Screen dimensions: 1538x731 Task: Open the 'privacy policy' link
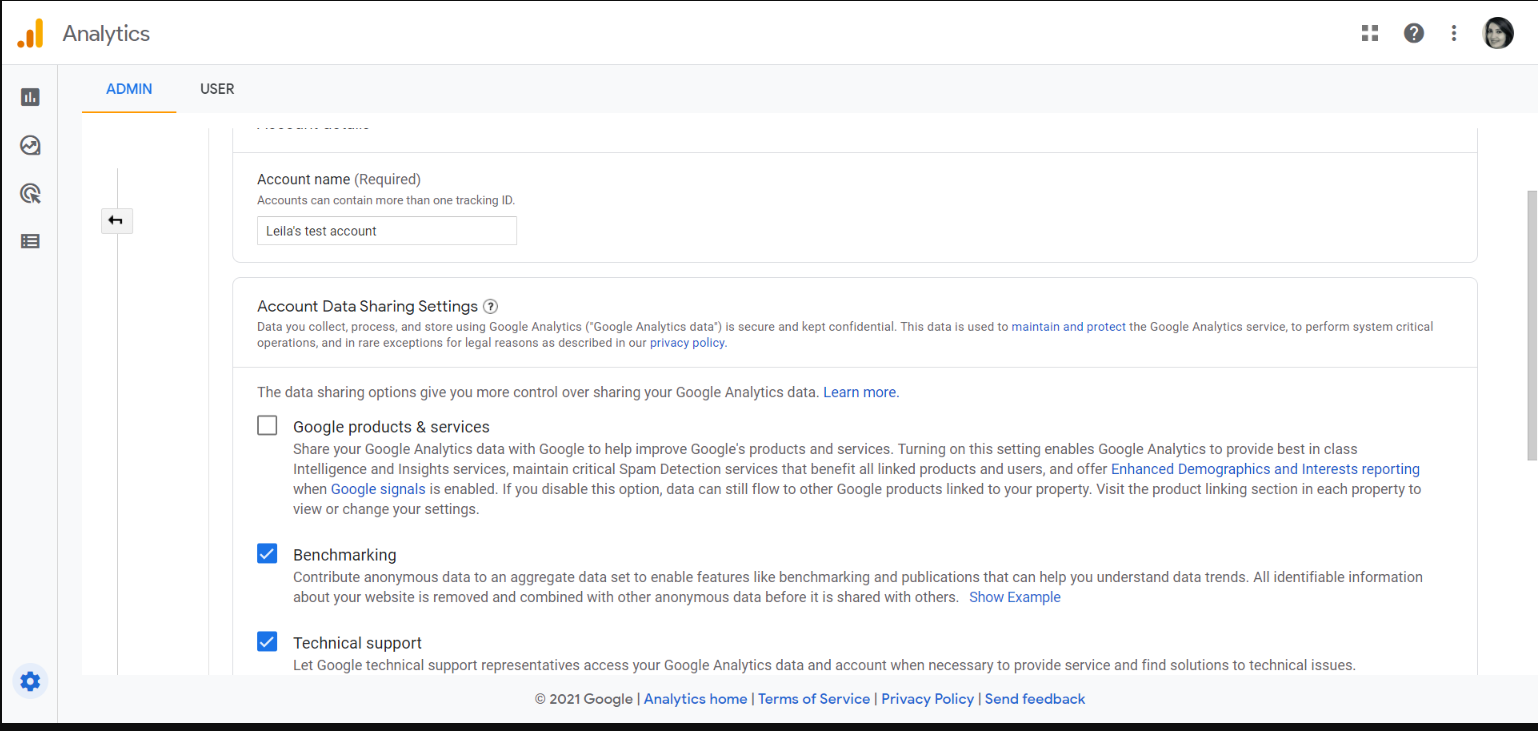[687, 343]
